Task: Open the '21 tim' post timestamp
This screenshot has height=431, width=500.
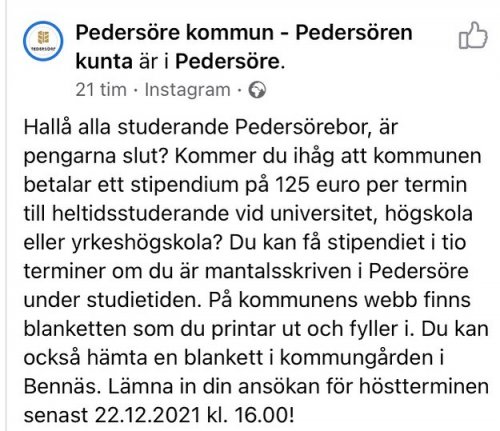Action: click(101, 90)
